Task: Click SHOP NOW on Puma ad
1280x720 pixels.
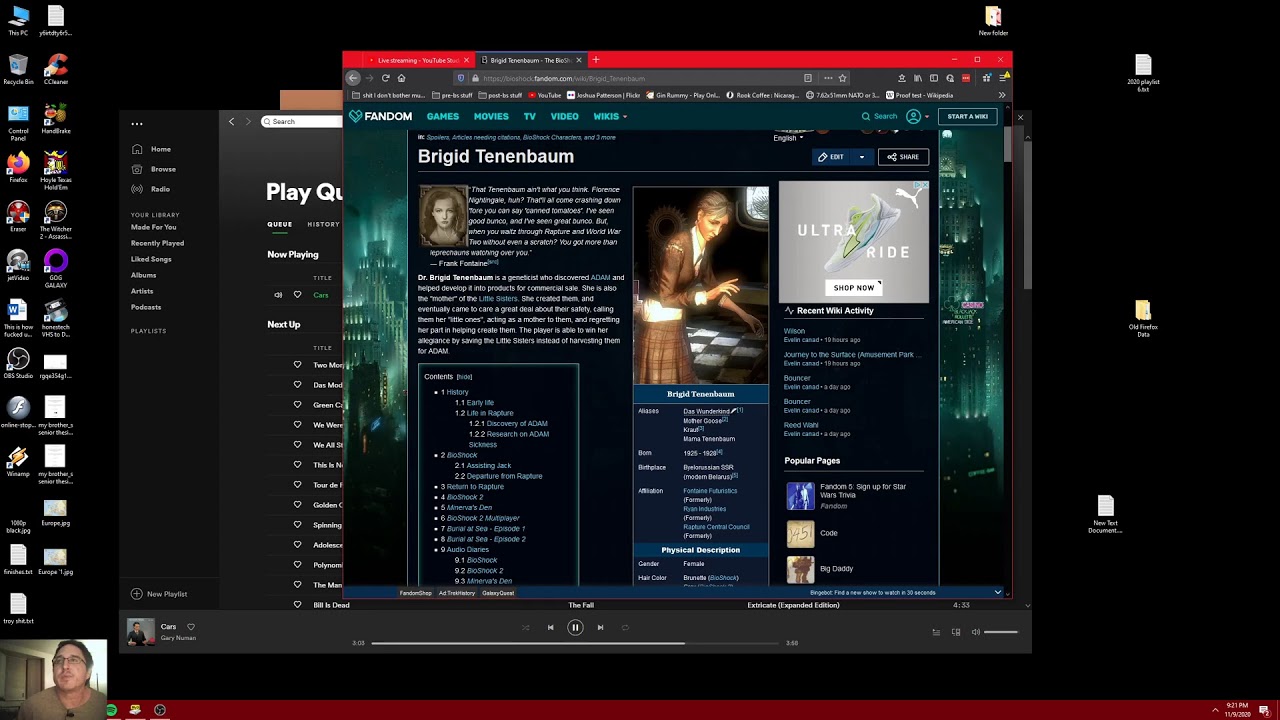Action: pyautogui.click(x=854, y=288)
